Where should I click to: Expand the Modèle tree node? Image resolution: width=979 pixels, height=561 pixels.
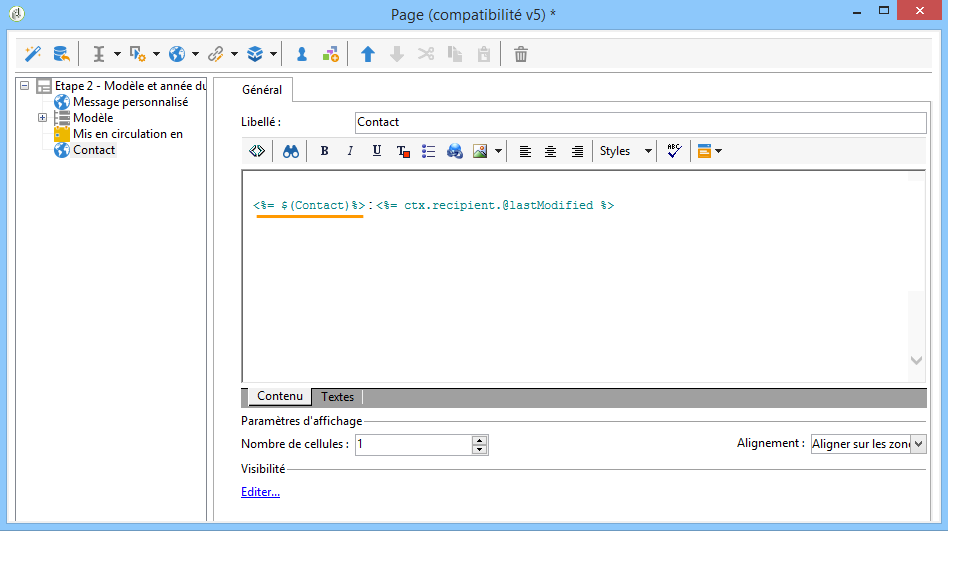pos(42,117)
